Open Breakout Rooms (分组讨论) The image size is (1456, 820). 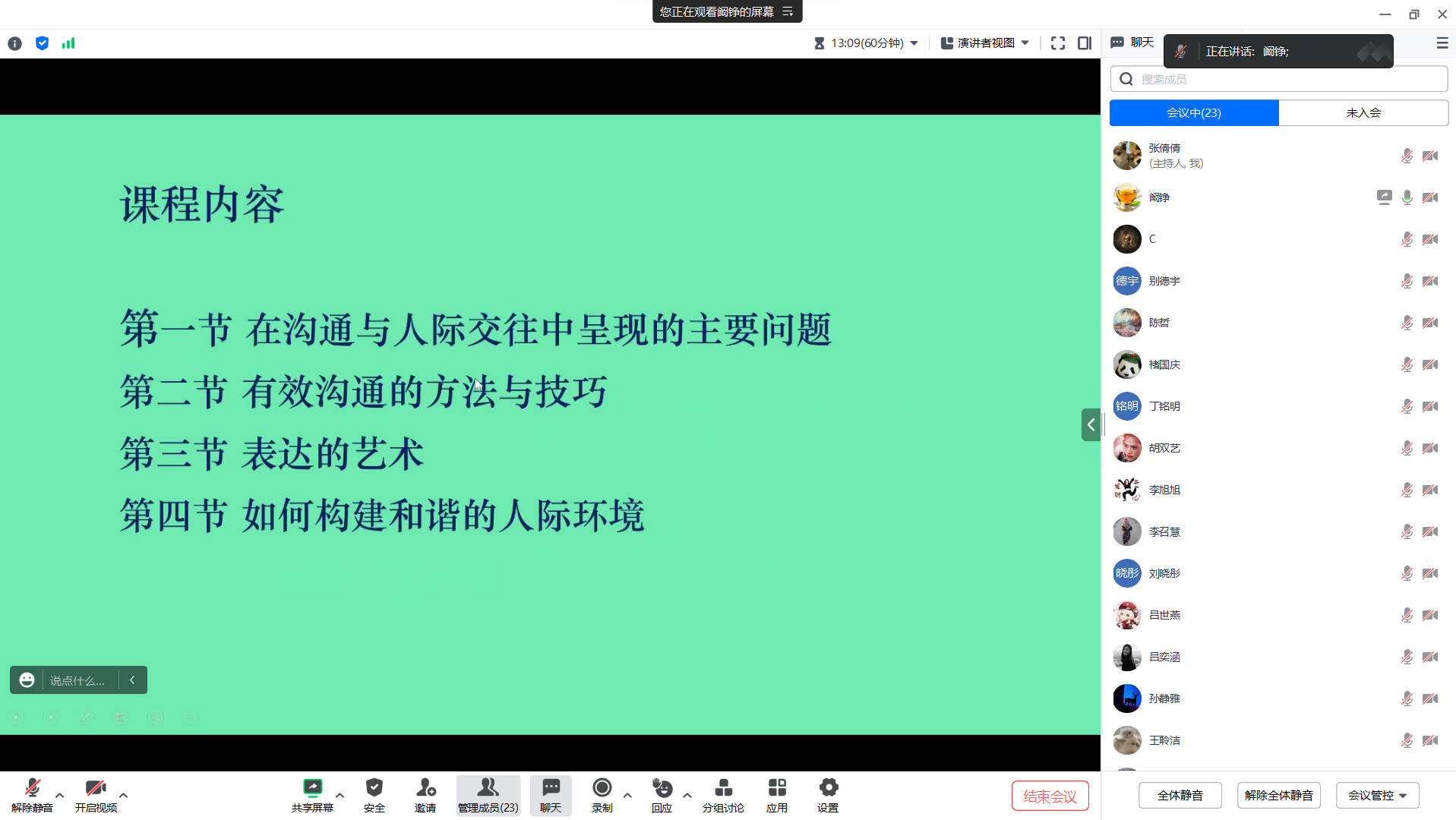(723, 788)
